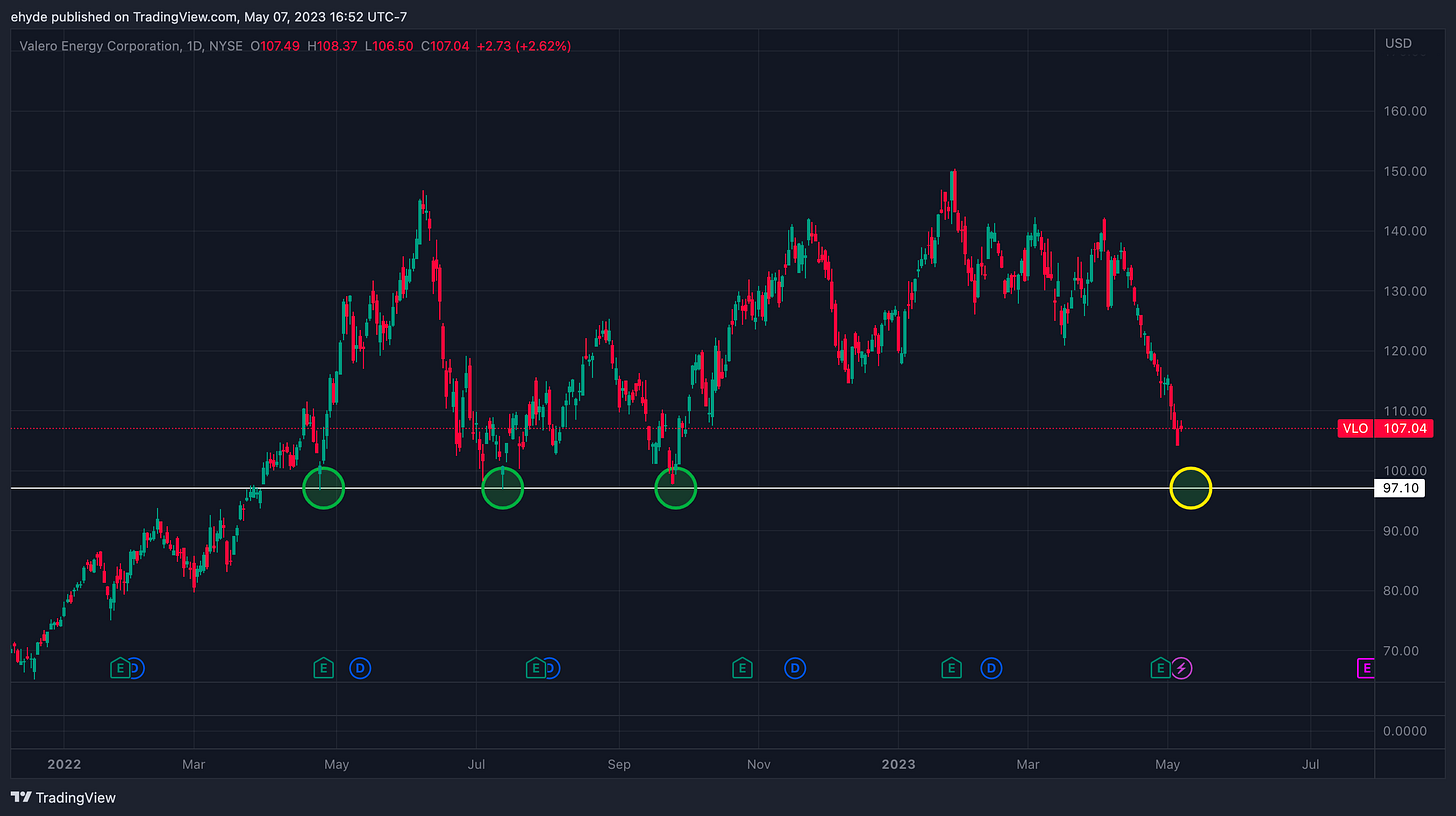The height and width of the screenshot is (816, 1456).
Task: Click the purple lightning bolt event icon
Action: pyautogui.click(x=1182, y=668)
